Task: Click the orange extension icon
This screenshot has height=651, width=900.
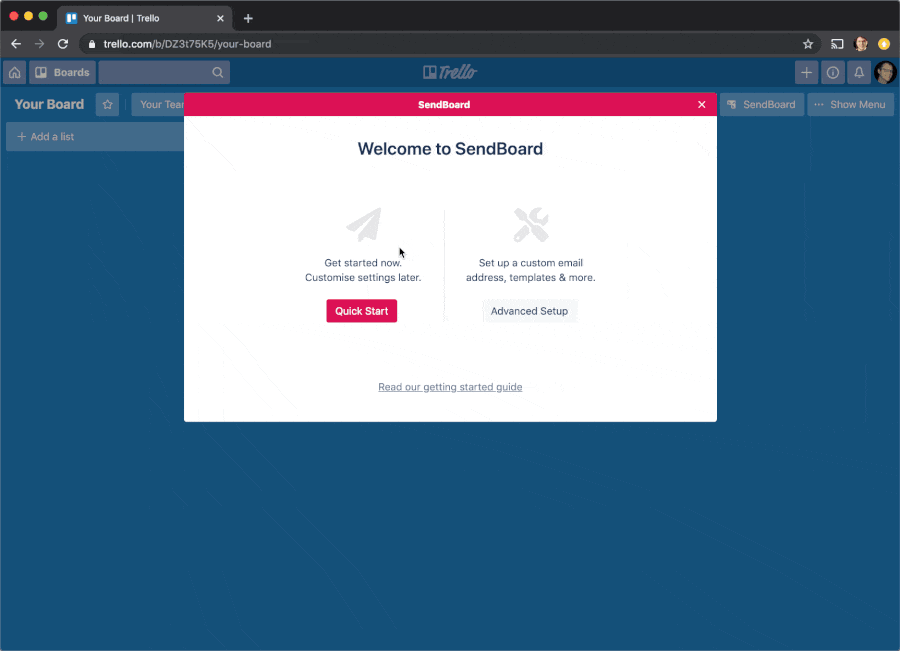Action: (x=884, y=44)
